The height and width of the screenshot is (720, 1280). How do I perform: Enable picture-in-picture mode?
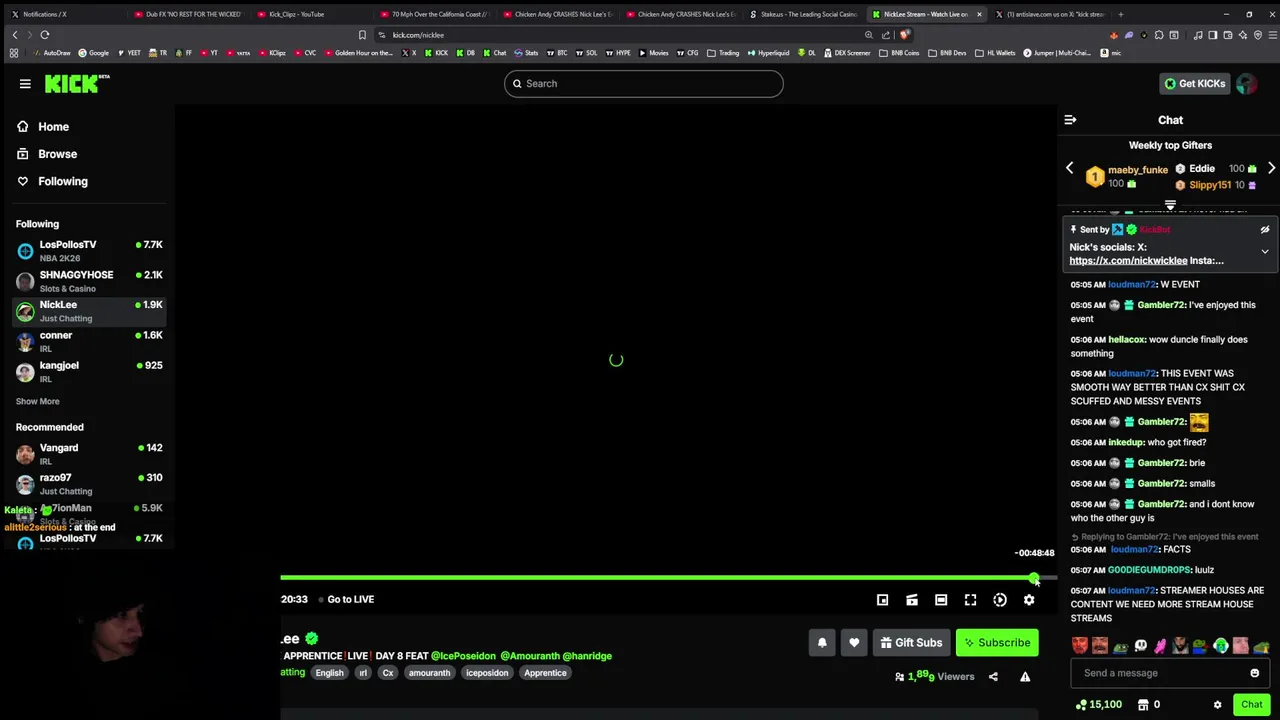(882, 599)
